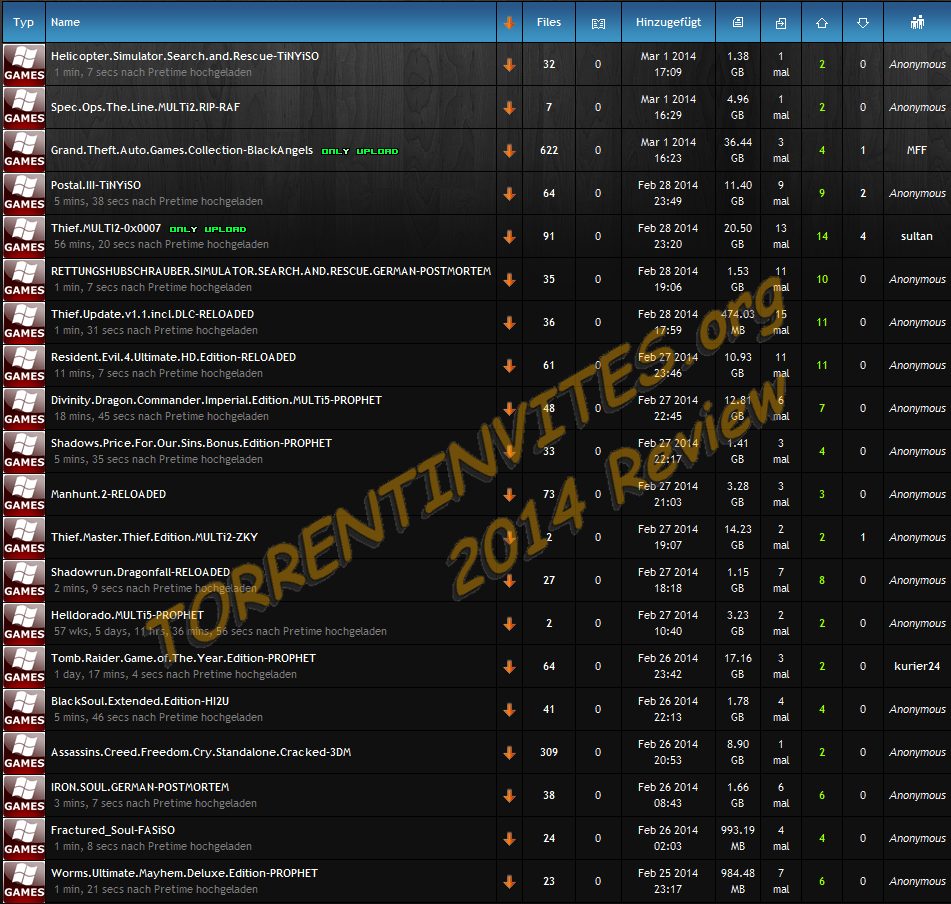Image resolution: width=951 pixels, height=904 pixels.
Task: Click the download arrow in the Thief.Update.v1.1 row
Action: tap(509, 323)
